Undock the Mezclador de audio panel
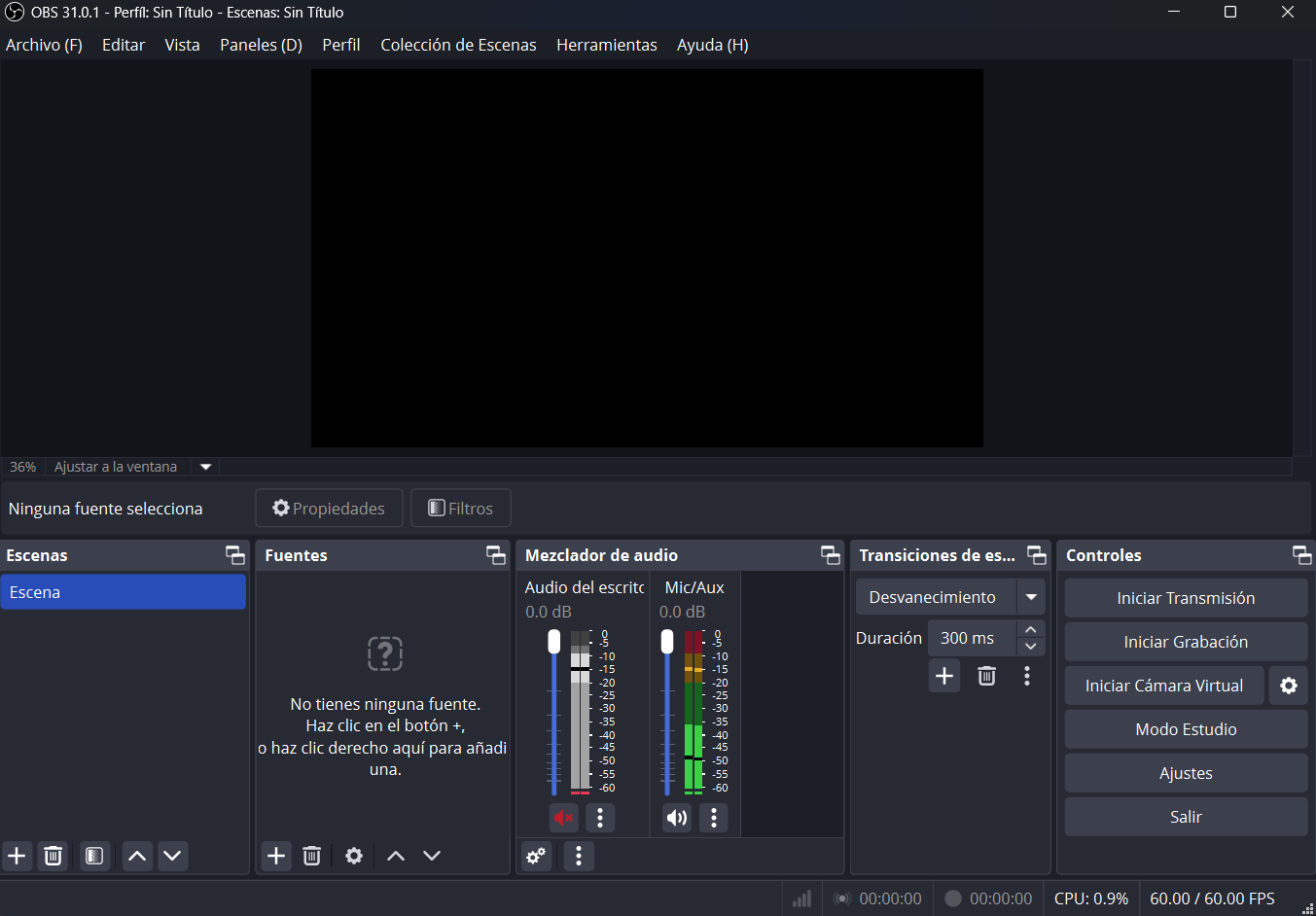Image resolution: width=1316 pixels, height=916 pixels. (x=830, y=555)
